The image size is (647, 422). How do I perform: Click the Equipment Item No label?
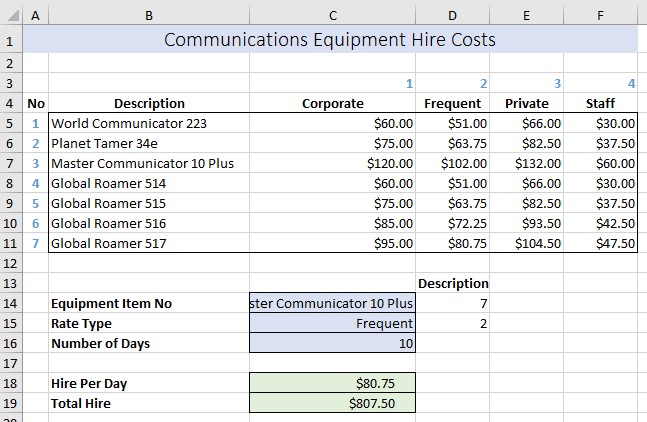(111, 303)
